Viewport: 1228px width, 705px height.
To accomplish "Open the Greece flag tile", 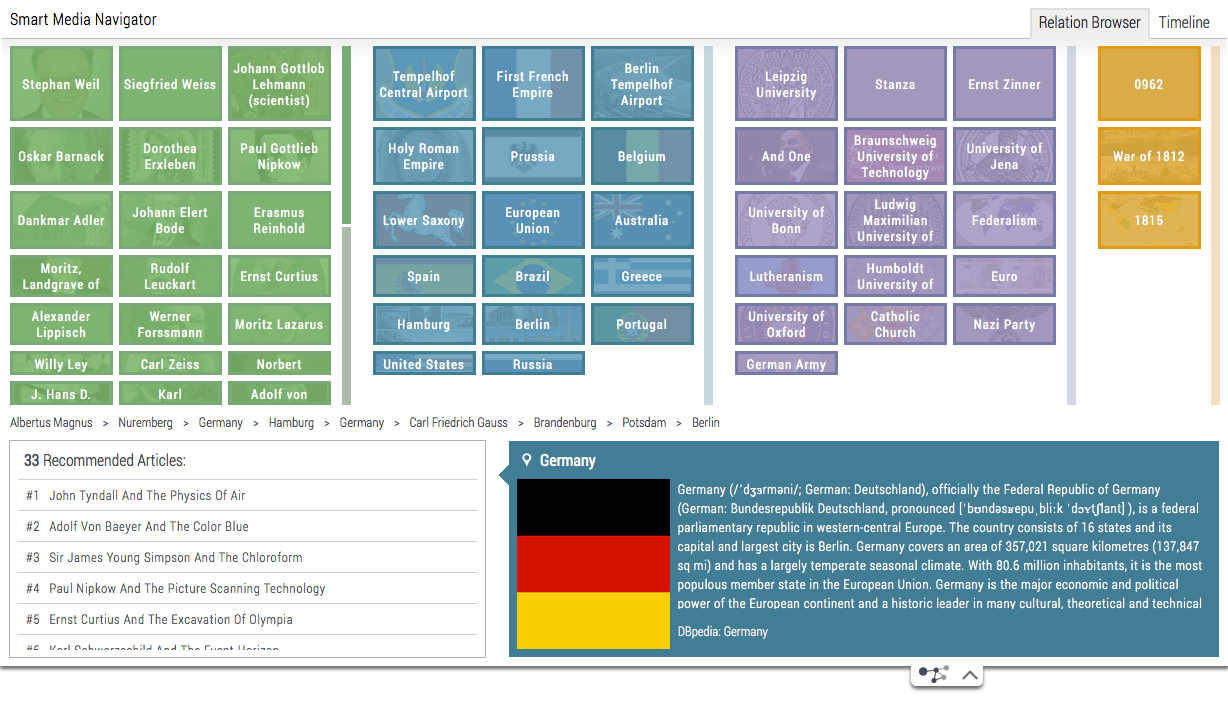I will (x=641, y=276).
